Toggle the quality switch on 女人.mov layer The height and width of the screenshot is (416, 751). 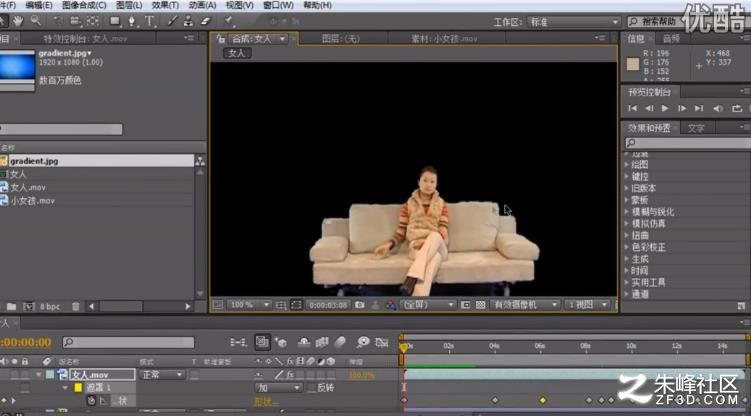[279, 374]
